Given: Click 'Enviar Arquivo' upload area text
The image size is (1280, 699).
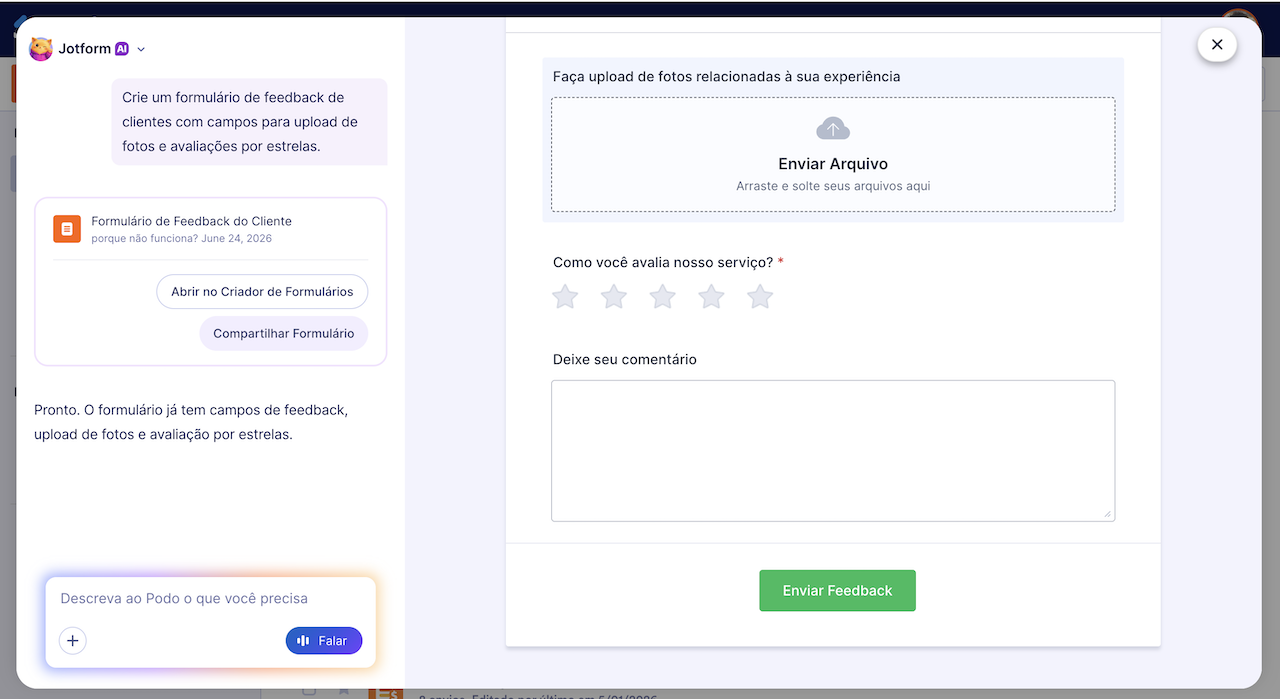Looking at the screenshot, I should [x=833, y=164].
